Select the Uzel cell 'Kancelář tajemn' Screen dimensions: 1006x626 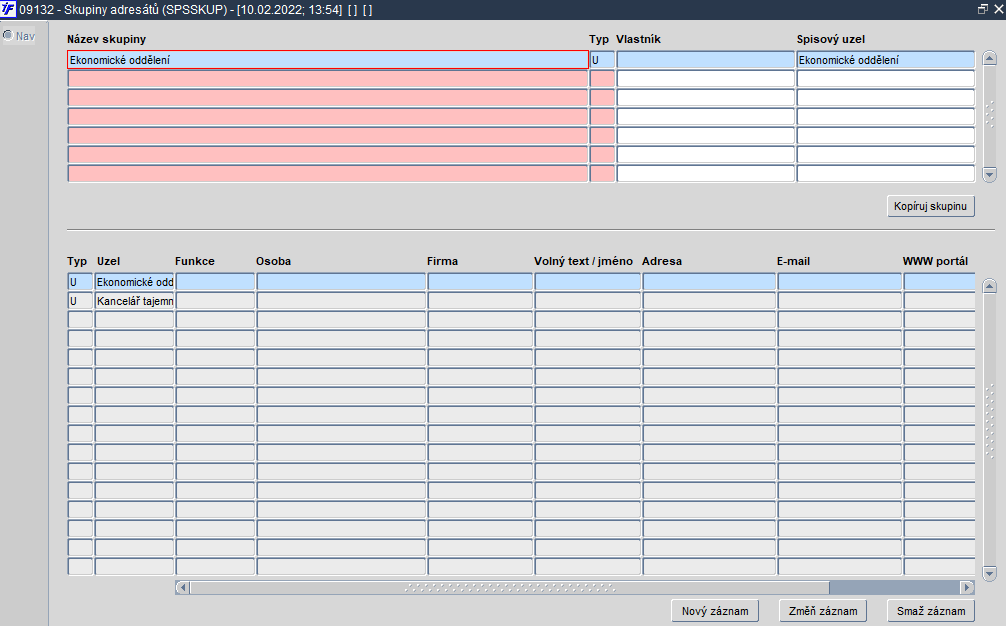(134, 301)
